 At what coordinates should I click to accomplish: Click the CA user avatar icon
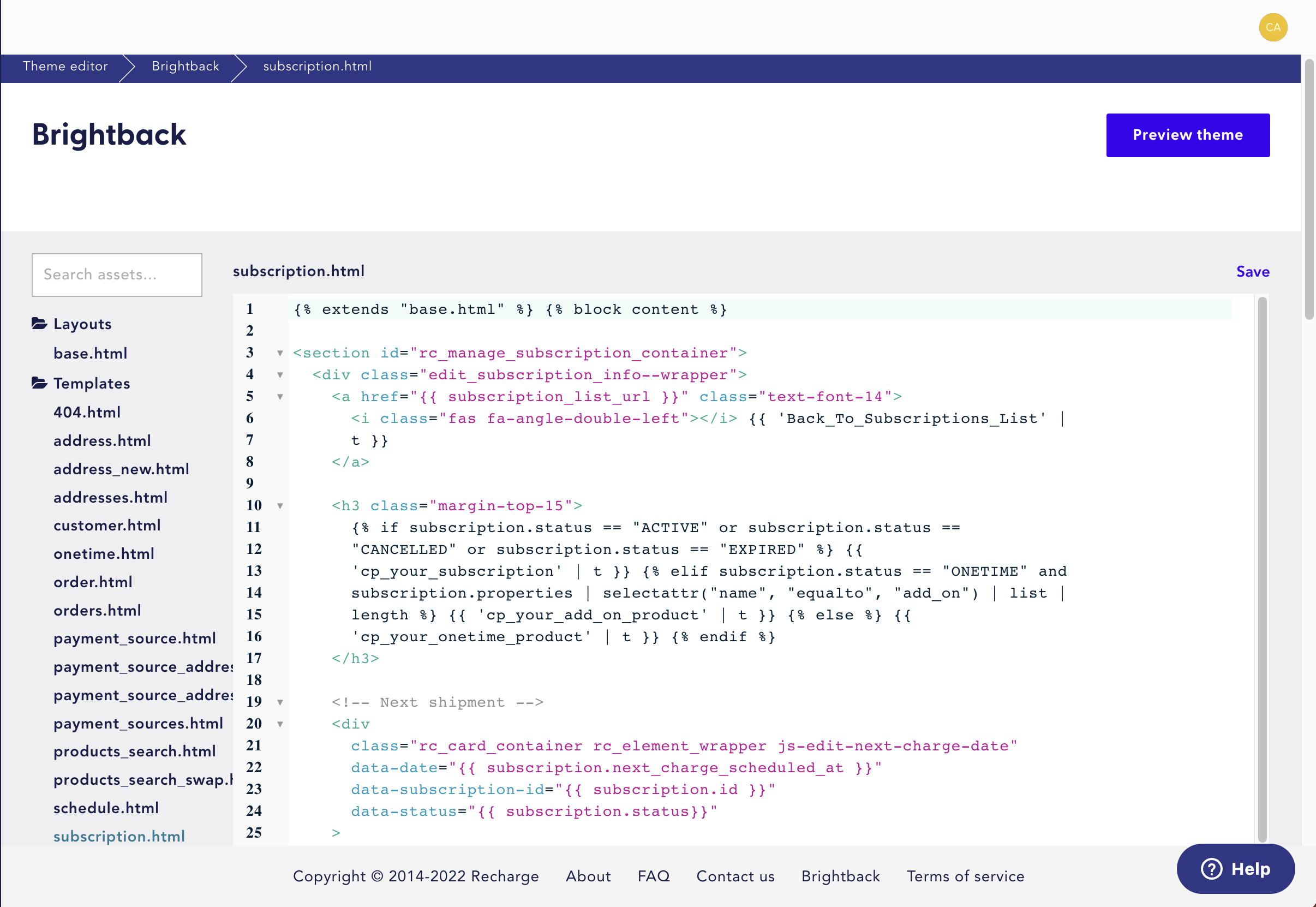tap(1273, 27)
